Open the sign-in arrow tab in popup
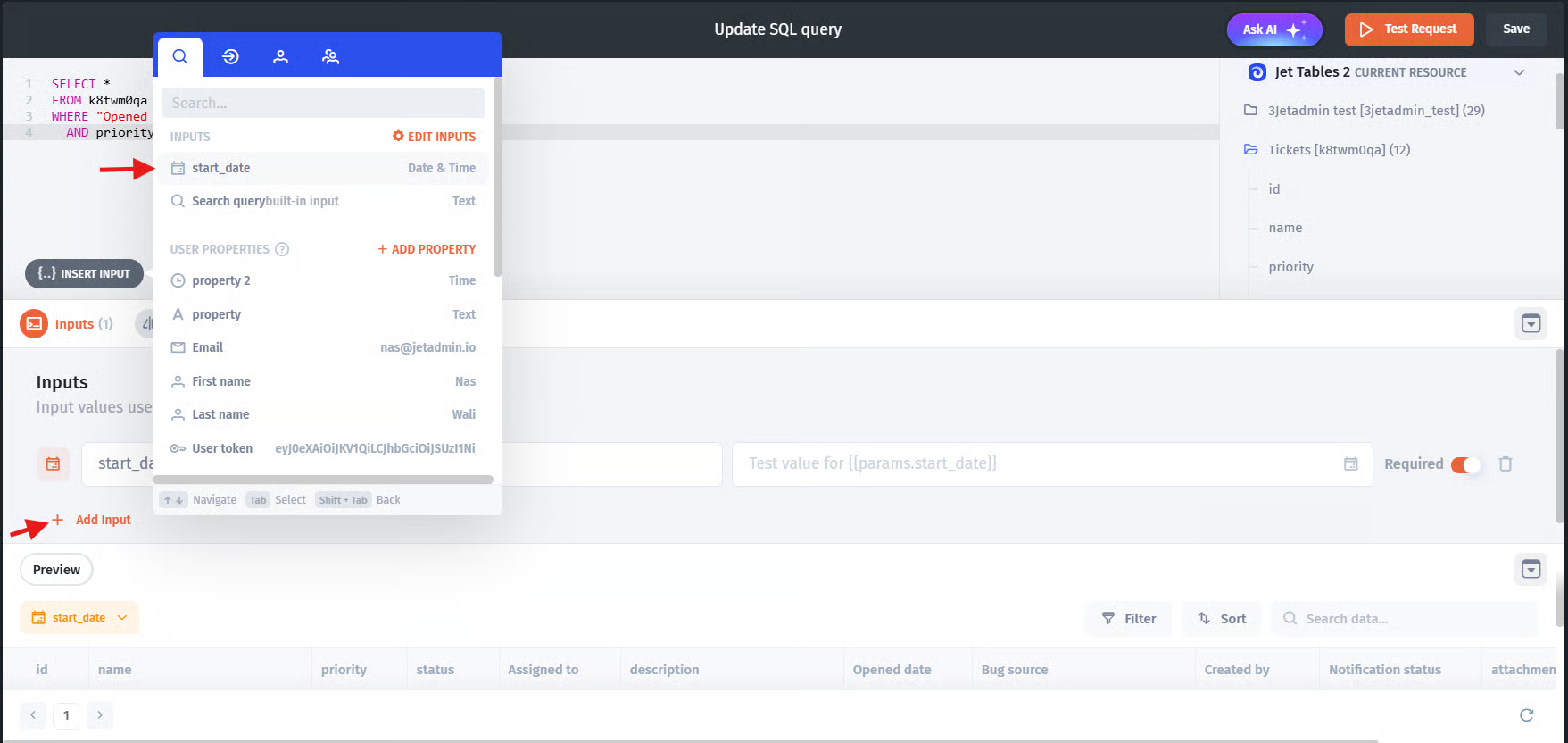The image size is (1568, 743). 230,56
